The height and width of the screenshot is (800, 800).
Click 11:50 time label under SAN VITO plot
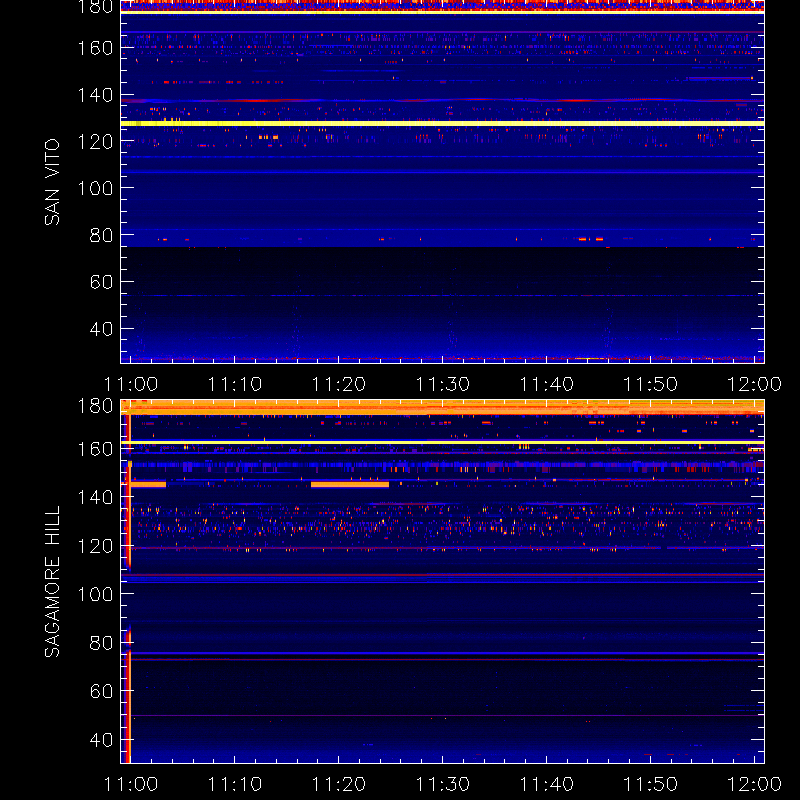(x=651, y=384)
